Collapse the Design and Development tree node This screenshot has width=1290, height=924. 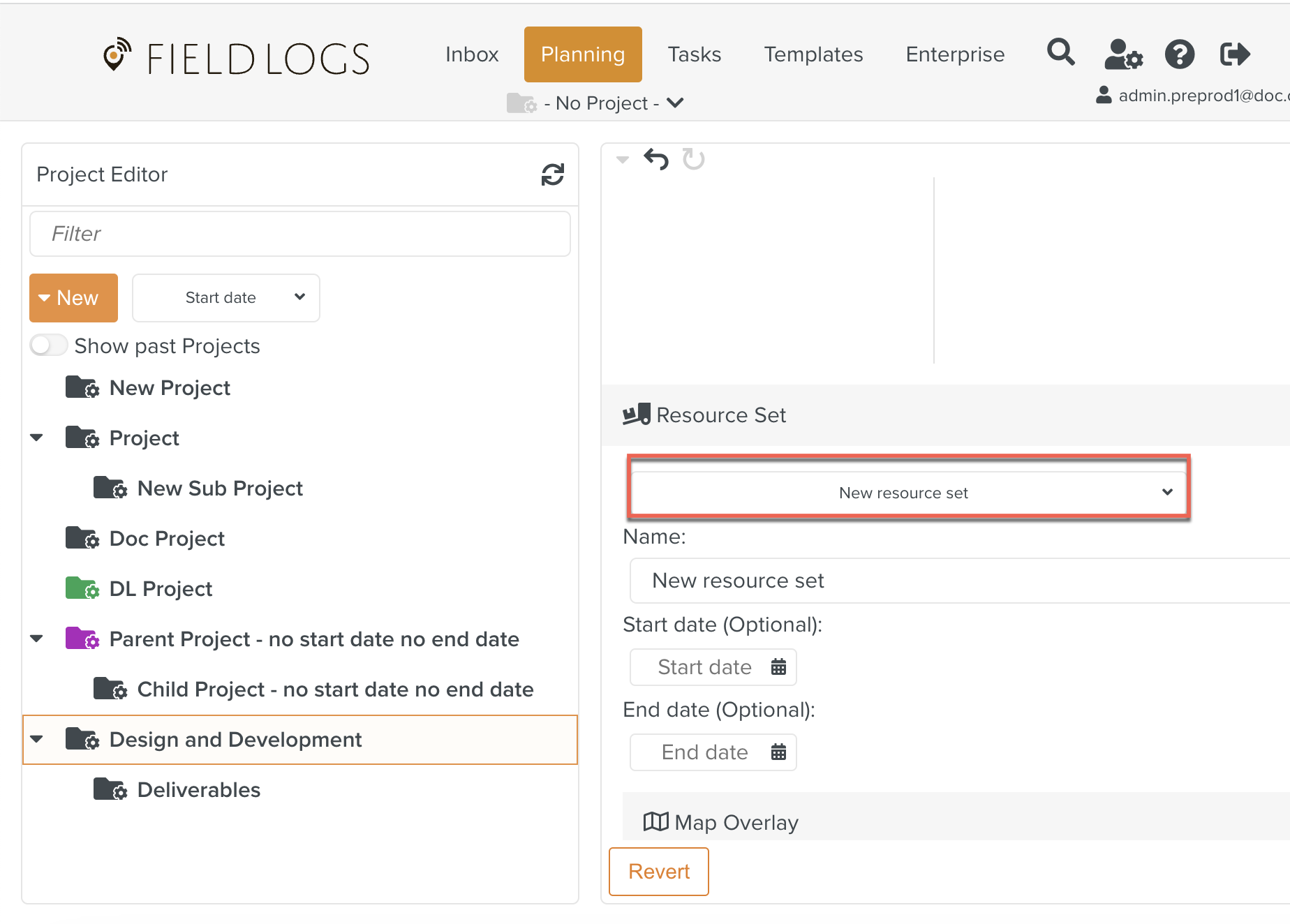coord(37,739)
